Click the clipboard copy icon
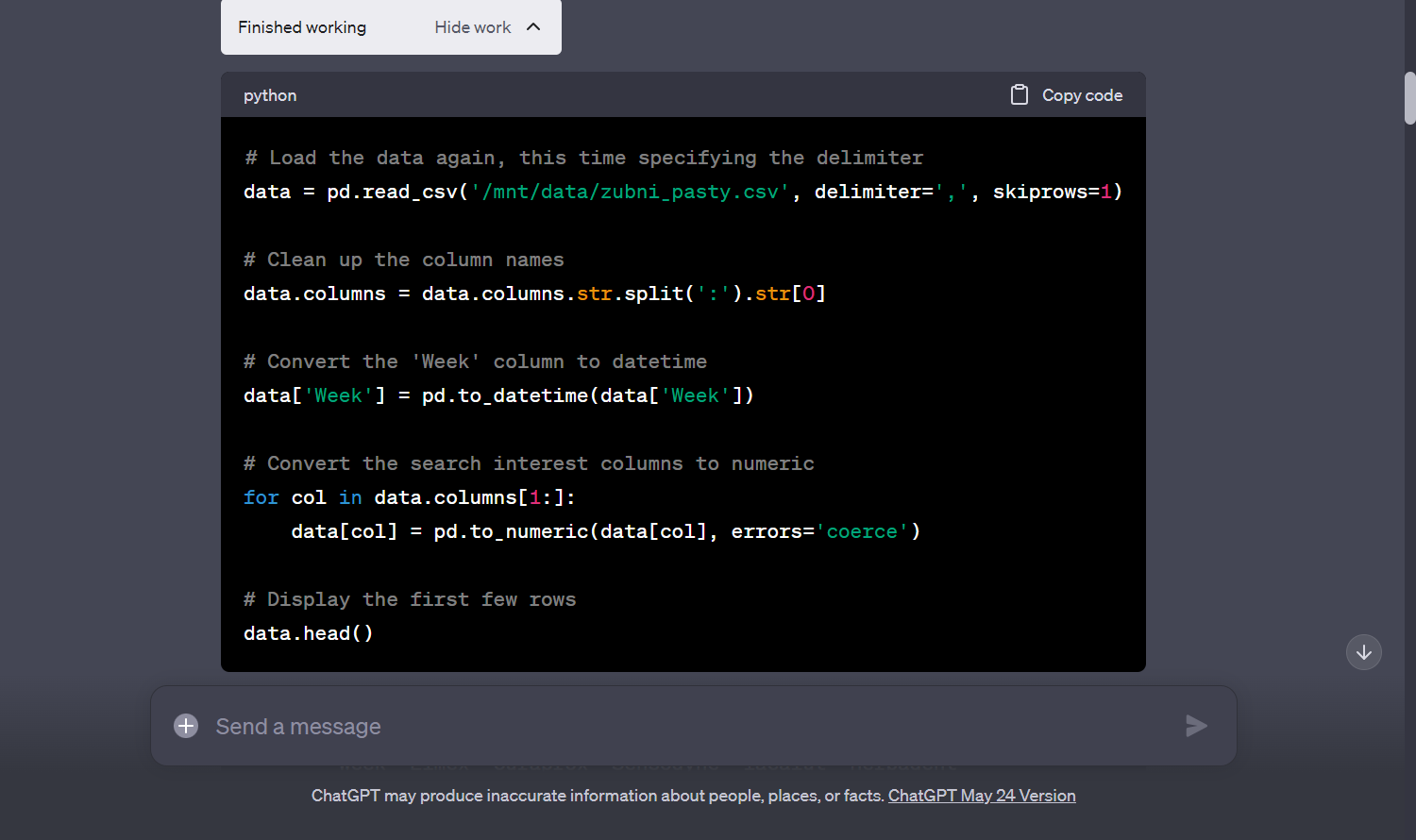 (1019, 94)
